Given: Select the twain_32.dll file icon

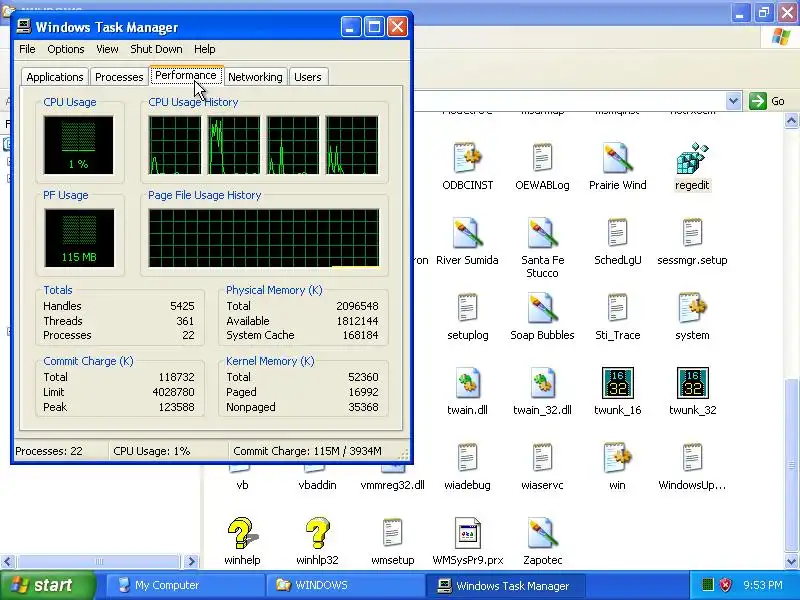Looking at the screenshot, I should 542,383.
